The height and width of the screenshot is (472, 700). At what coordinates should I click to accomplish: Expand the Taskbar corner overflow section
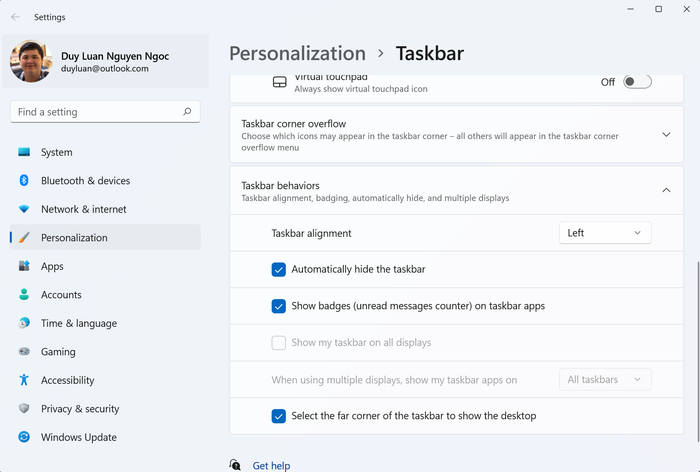point(666,134)
